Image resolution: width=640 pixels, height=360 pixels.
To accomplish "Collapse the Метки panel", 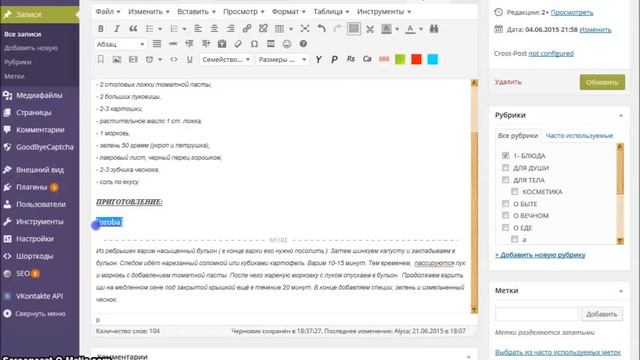I will point(621,291).
